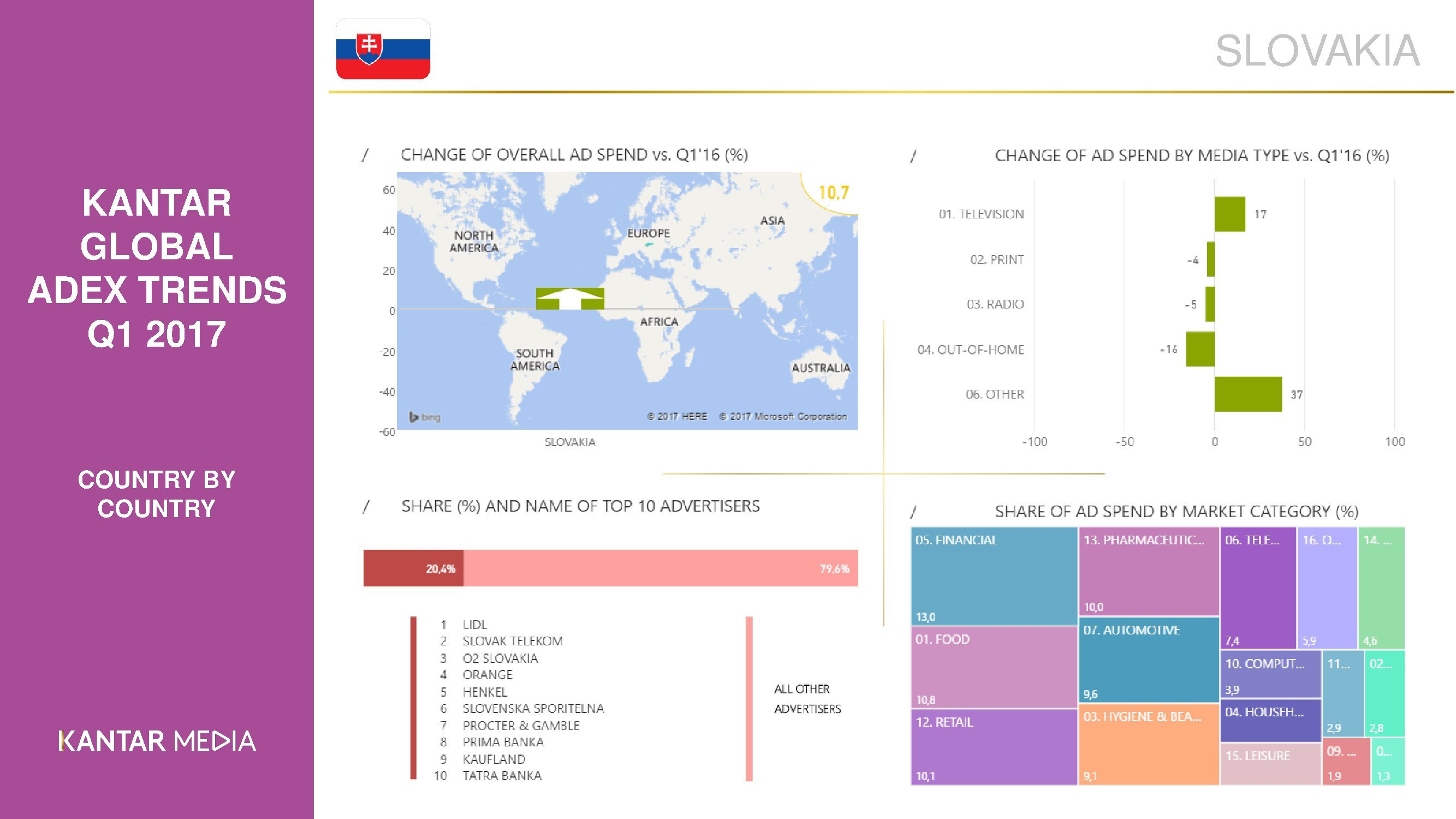The image size is (1456, 819).
Task: Click the SOUTH AMERICA map label
Action: click(x=534, y=359)
